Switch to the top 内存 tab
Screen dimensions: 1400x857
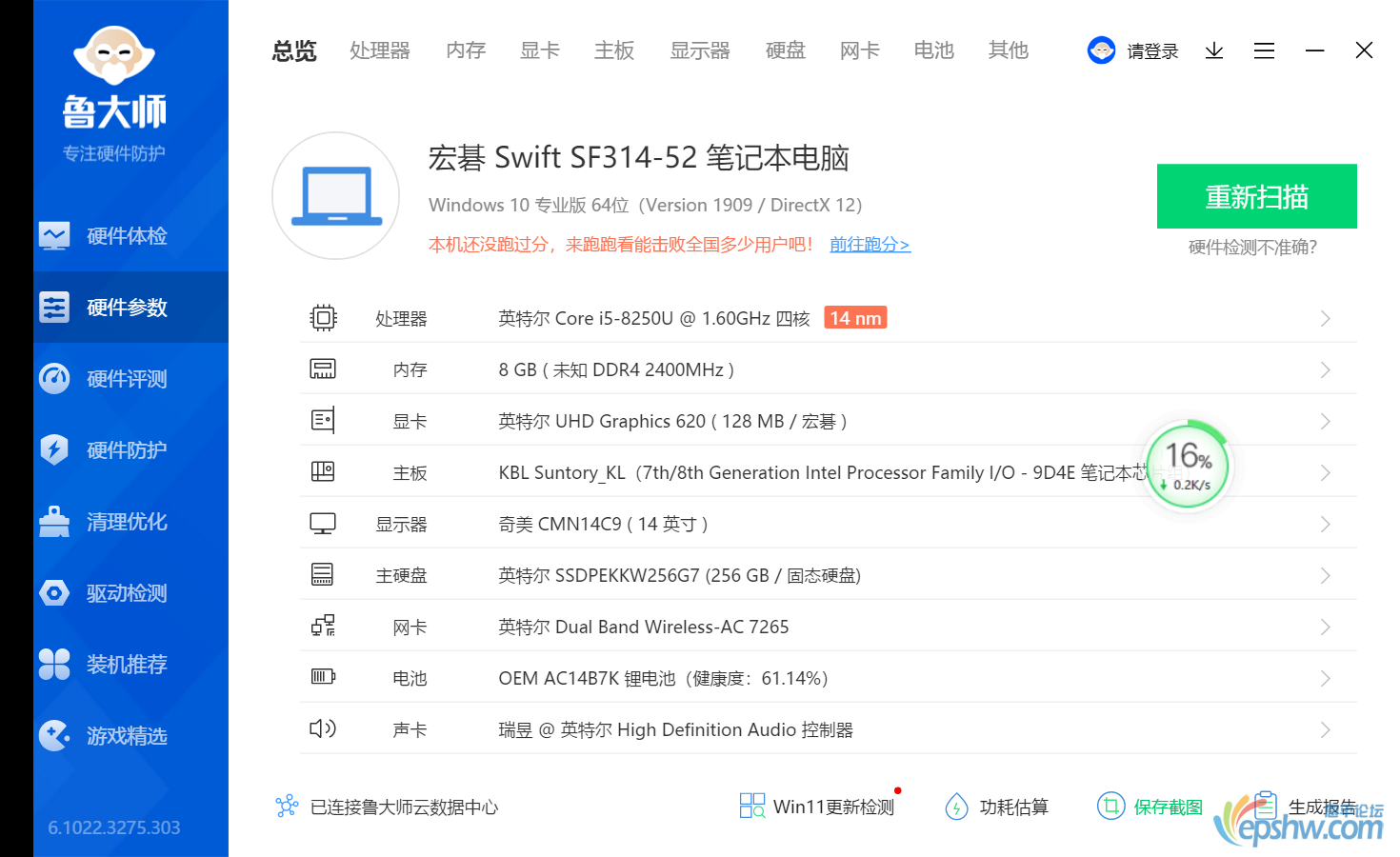tap(466, 50)
